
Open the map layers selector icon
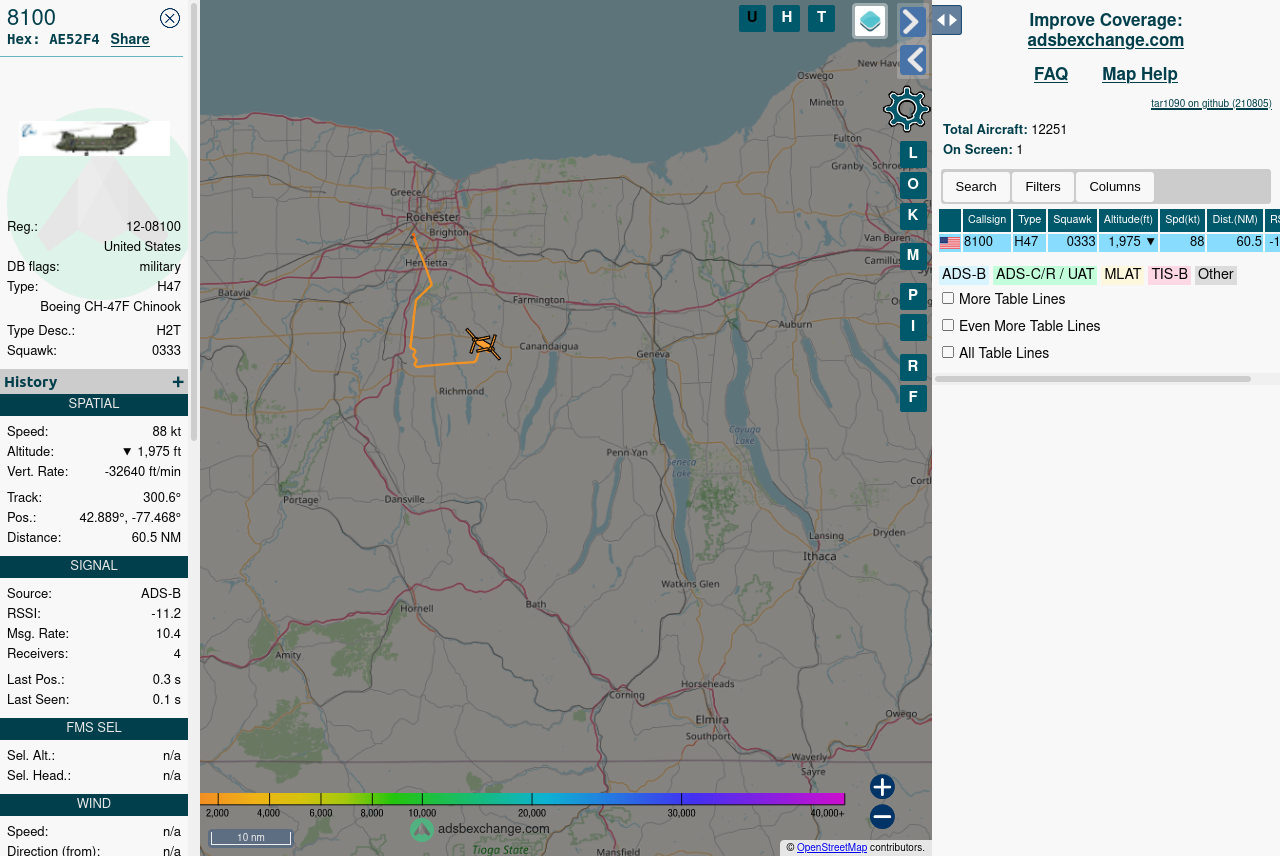(870, 21)
